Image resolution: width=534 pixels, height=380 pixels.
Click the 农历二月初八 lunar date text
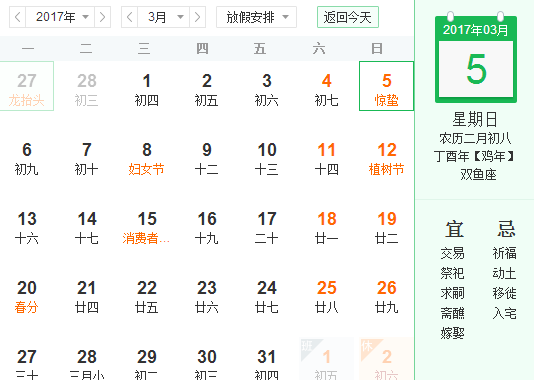tap(475, 138)
